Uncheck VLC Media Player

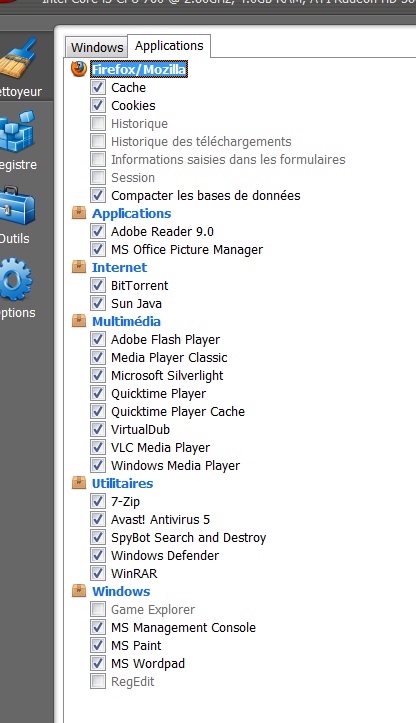[98, 447]
